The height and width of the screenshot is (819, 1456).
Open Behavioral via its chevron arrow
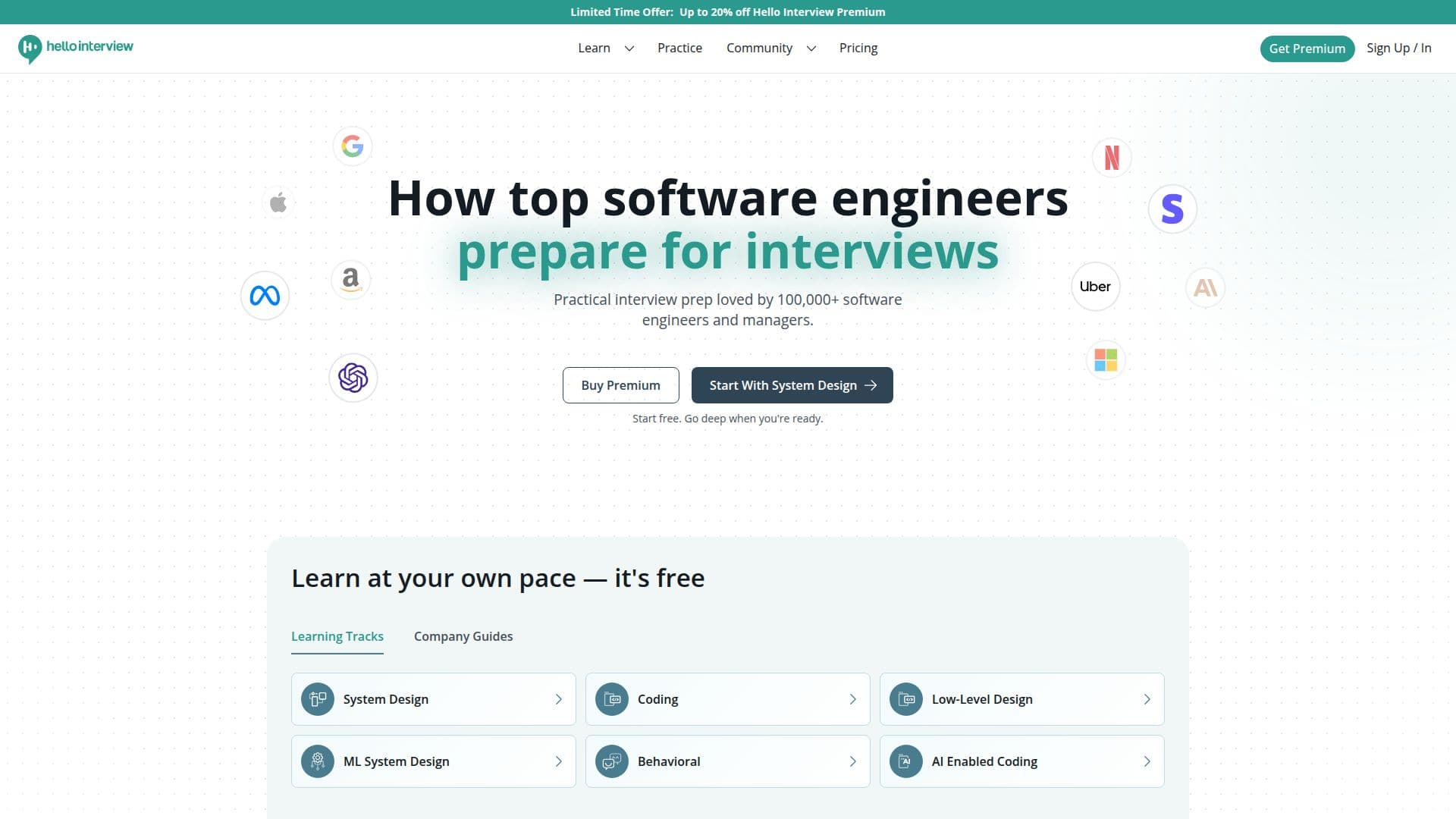coord(853,761)
